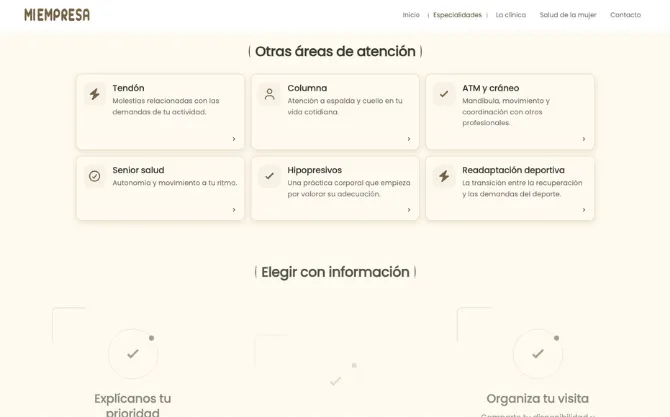
Task: Click the checkmark circle above Explícanos tu prioridad
Action: point(133,354)
